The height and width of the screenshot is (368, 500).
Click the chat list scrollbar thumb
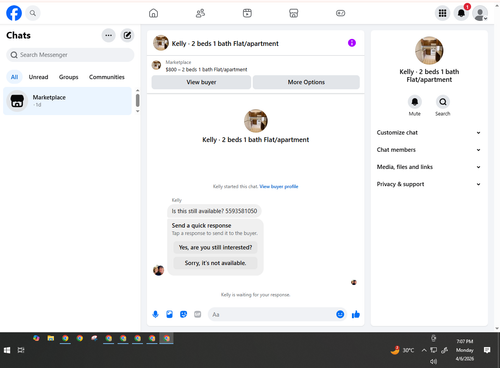pos(137,100)
